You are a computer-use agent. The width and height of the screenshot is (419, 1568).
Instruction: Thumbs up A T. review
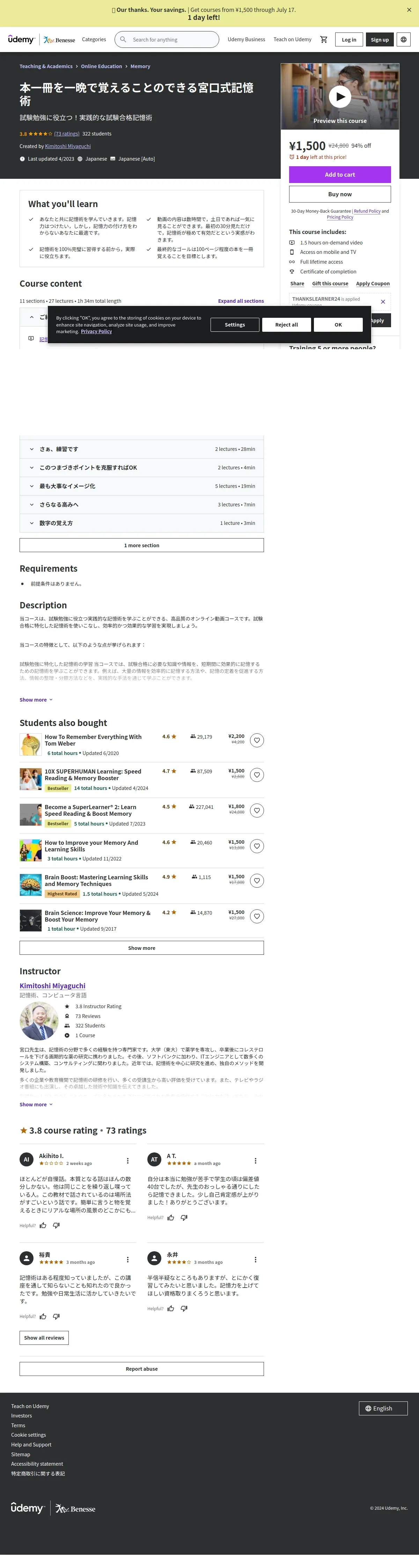pos(171,1217)
